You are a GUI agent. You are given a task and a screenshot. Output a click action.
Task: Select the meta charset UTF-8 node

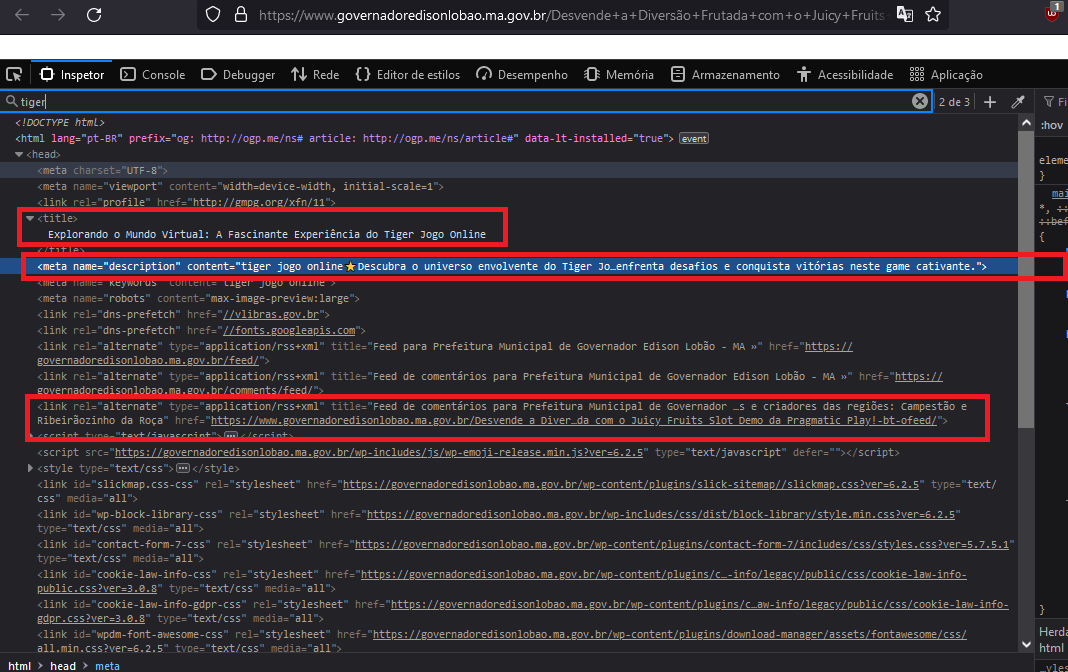point(102,171)
